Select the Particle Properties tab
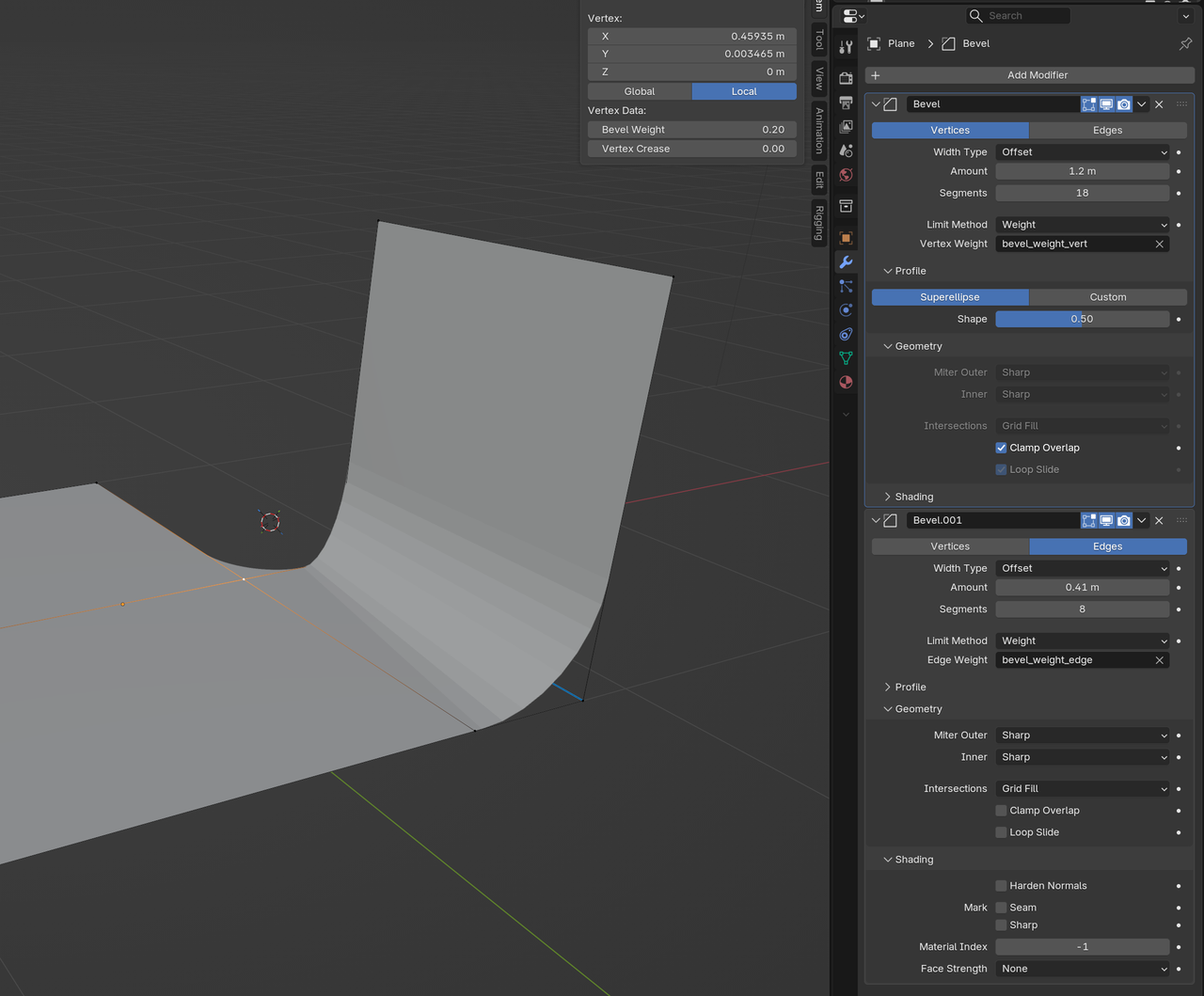The image size is (1204, 996). tap(846, 286)
